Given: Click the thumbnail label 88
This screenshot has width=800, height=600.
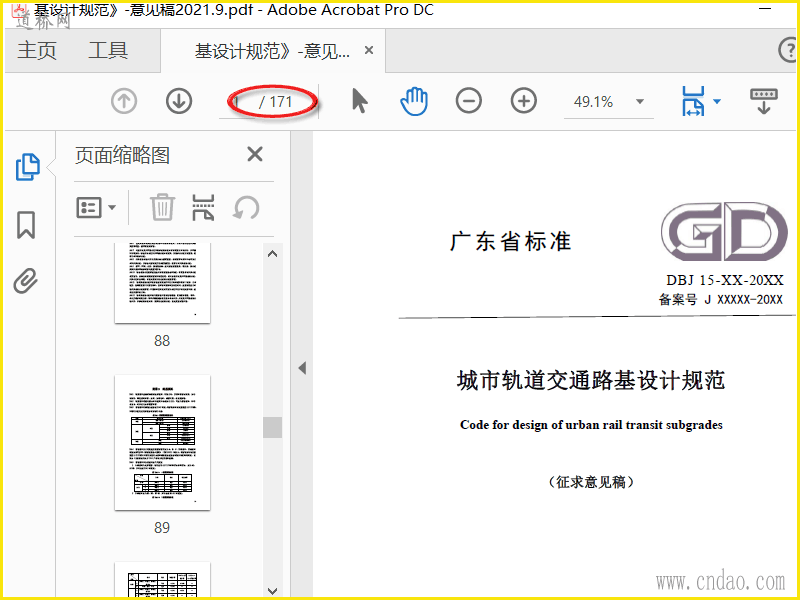Looking at the screenshot, I should (162, 340).
